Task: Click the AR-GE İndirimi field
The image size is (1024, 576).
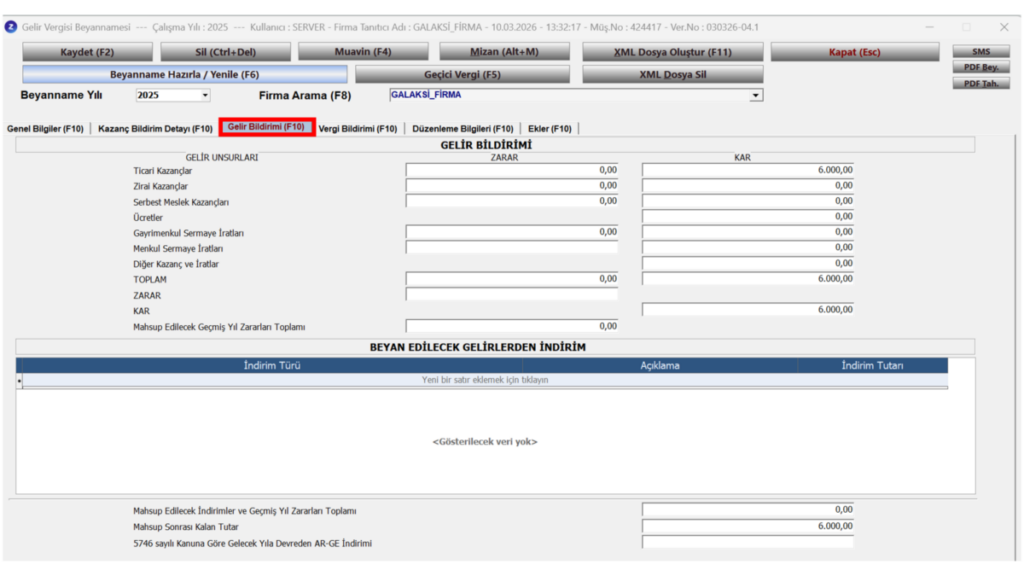Action: point(748,543)
